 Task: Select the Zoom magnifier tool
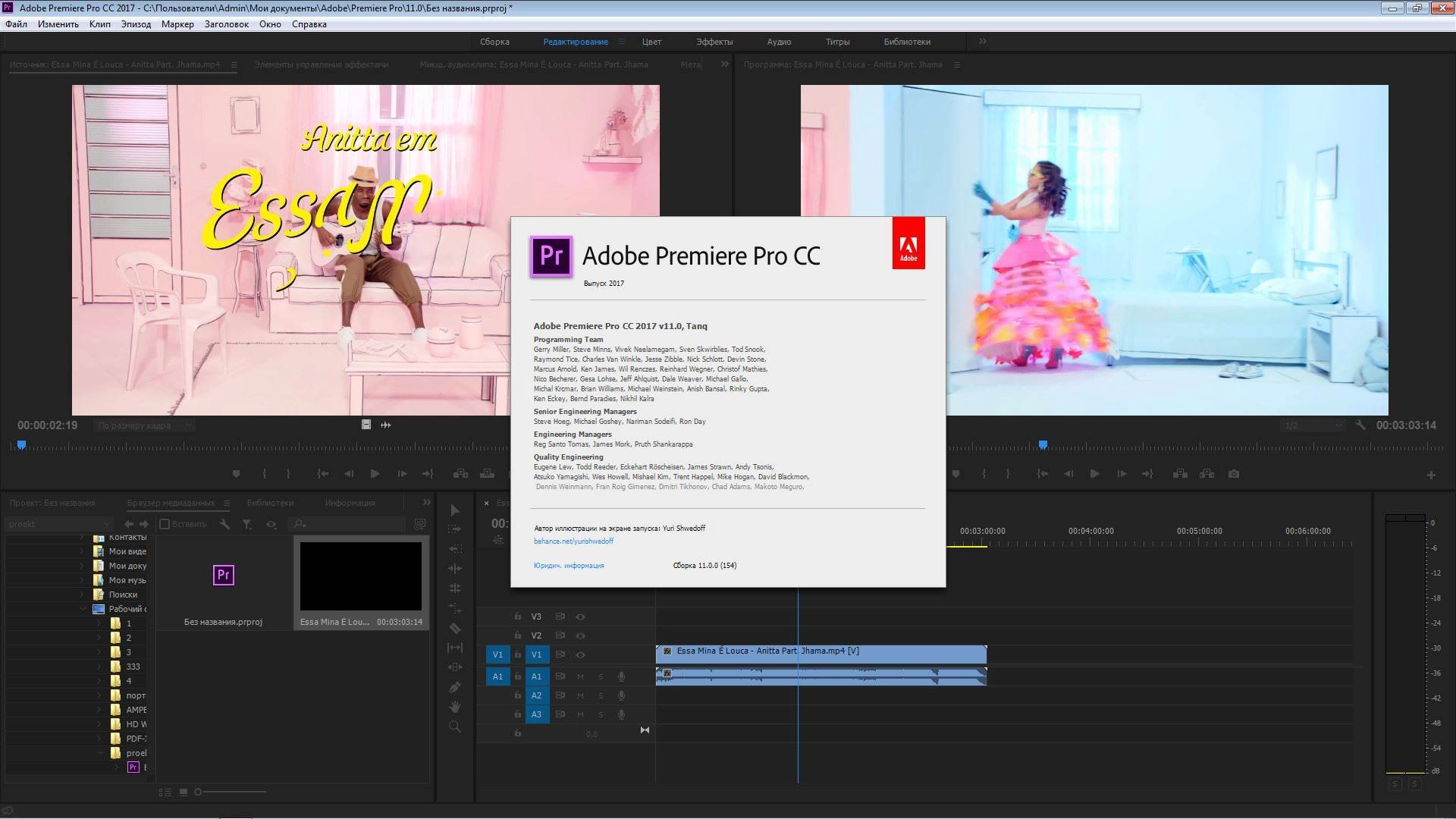(455, 726)
